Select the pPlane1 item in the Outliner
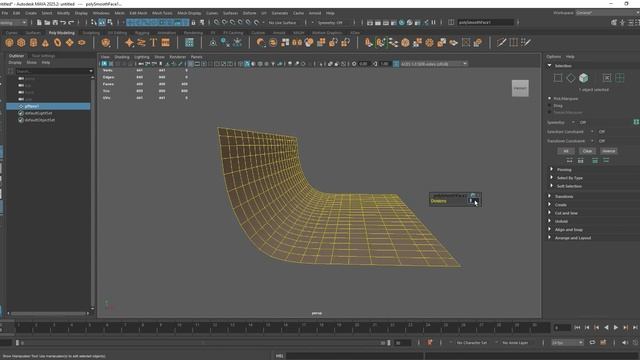This screenshot has width=640, height=360. point(48,106)
